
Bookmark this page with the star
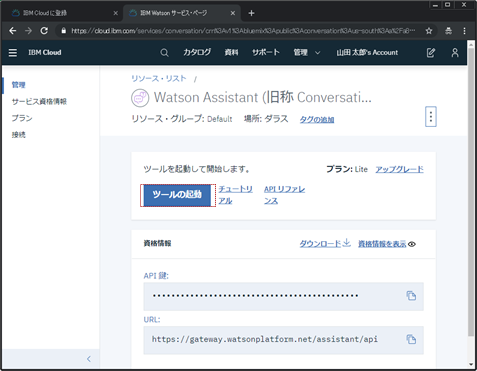429,31
